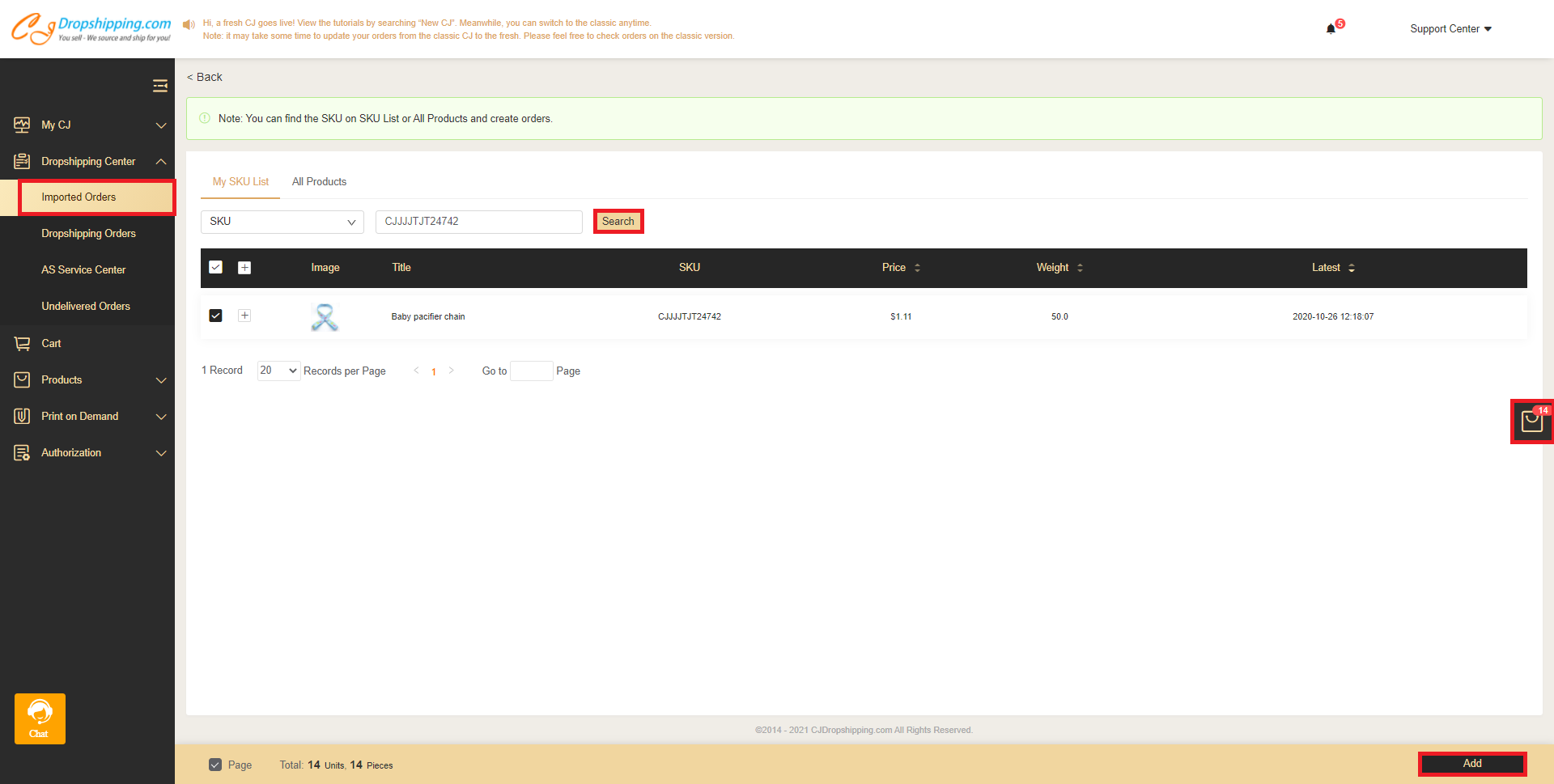This screenshot has width=1554, height=784.
Task: Click the Cart icon in the sidebar
Action: (x=22, y=343)
